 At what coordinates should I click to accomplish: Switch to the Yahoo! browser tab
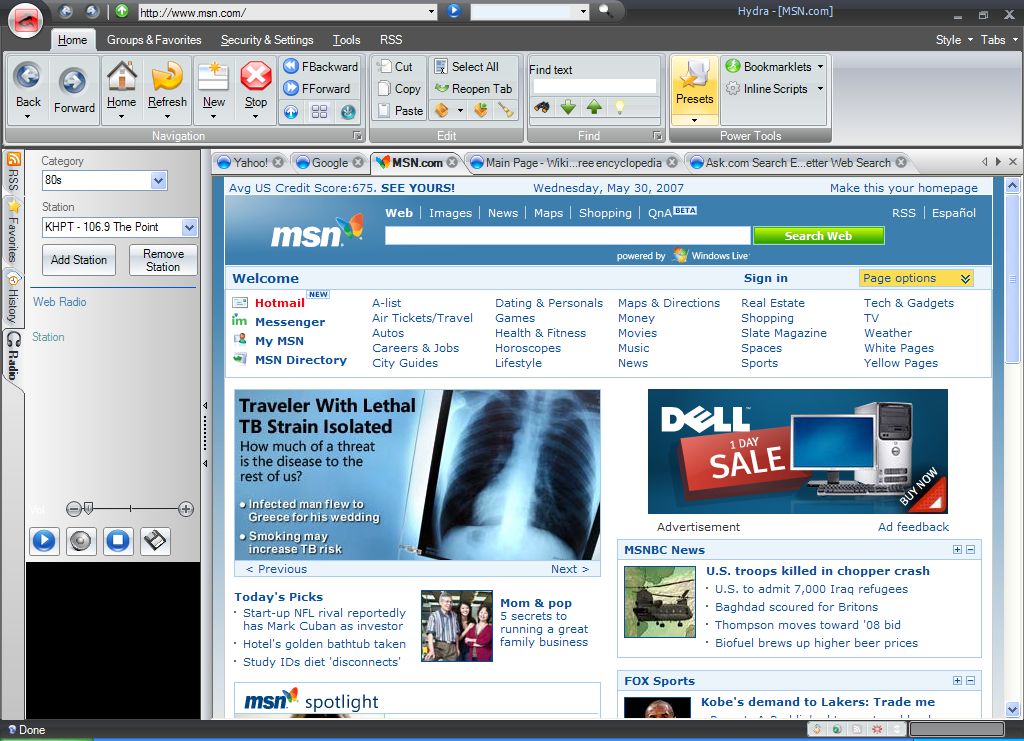pyautogui.click(x=250, y=163)
